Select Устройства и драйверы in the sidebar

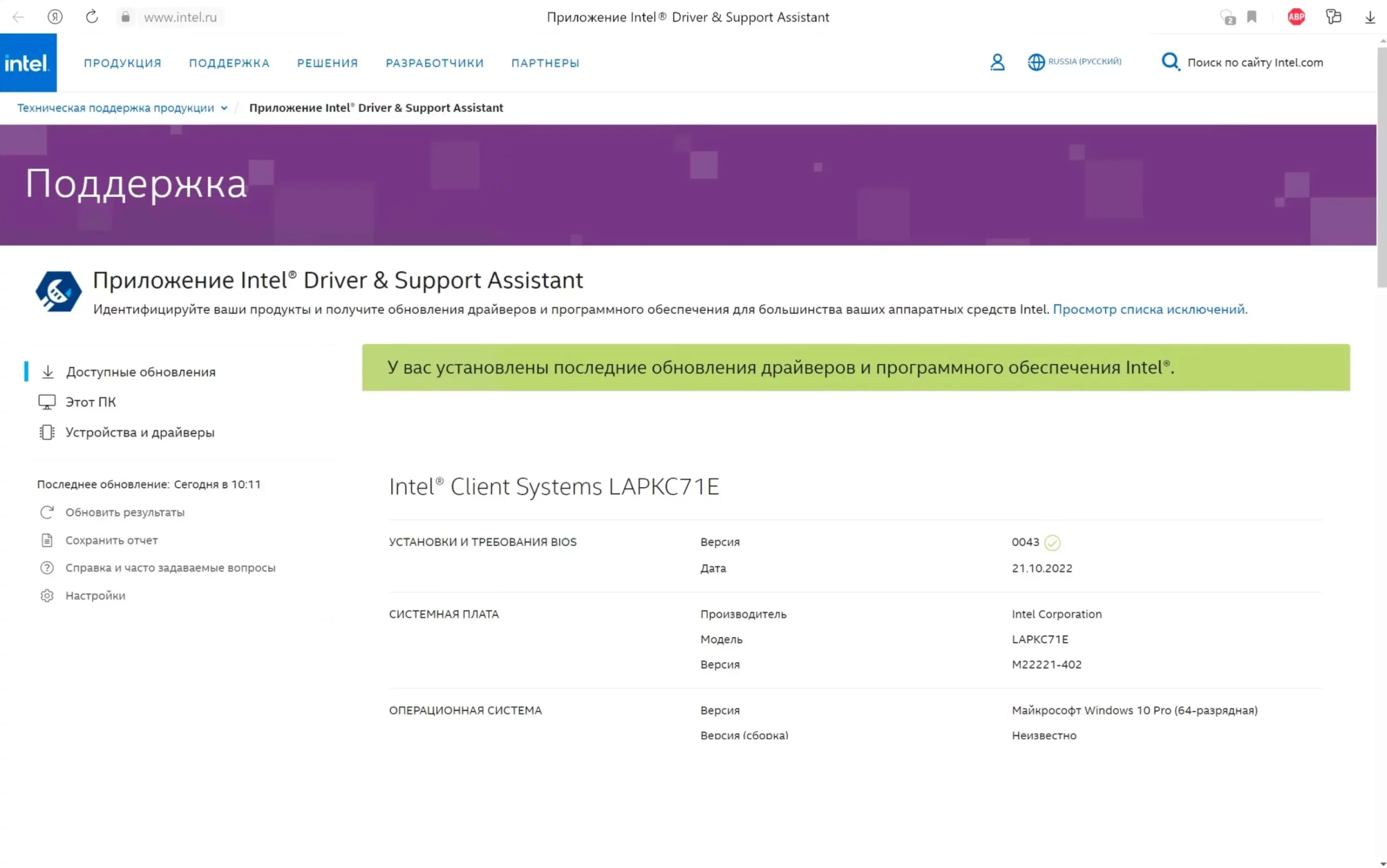[139, 432]
